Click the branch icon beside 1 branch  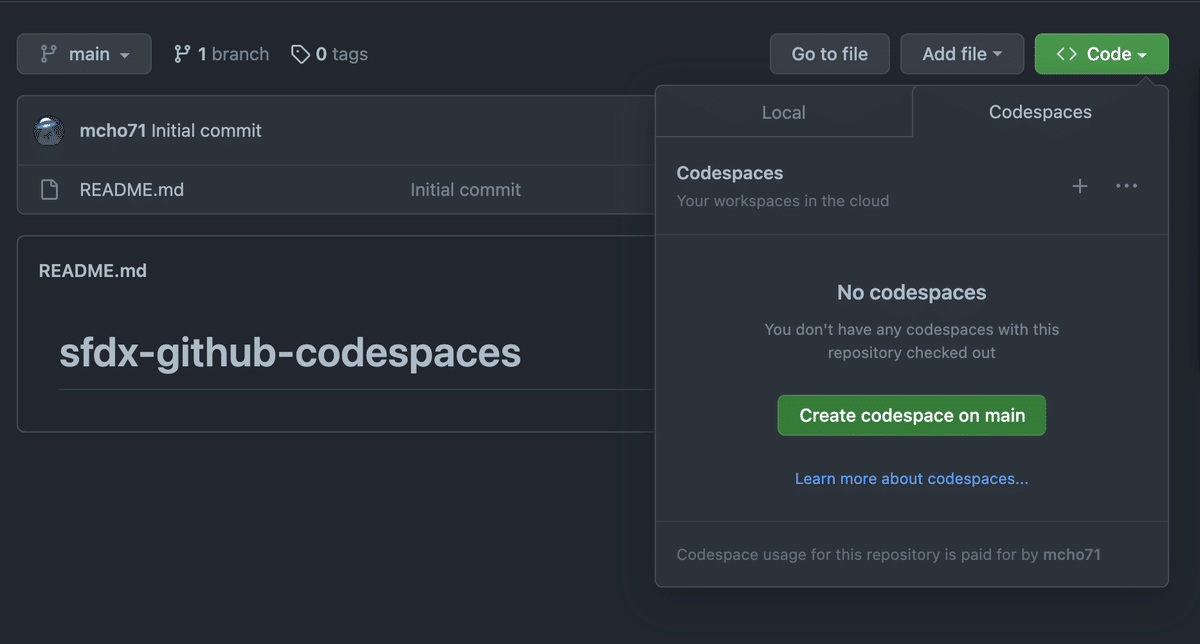(x=182, y=54)
